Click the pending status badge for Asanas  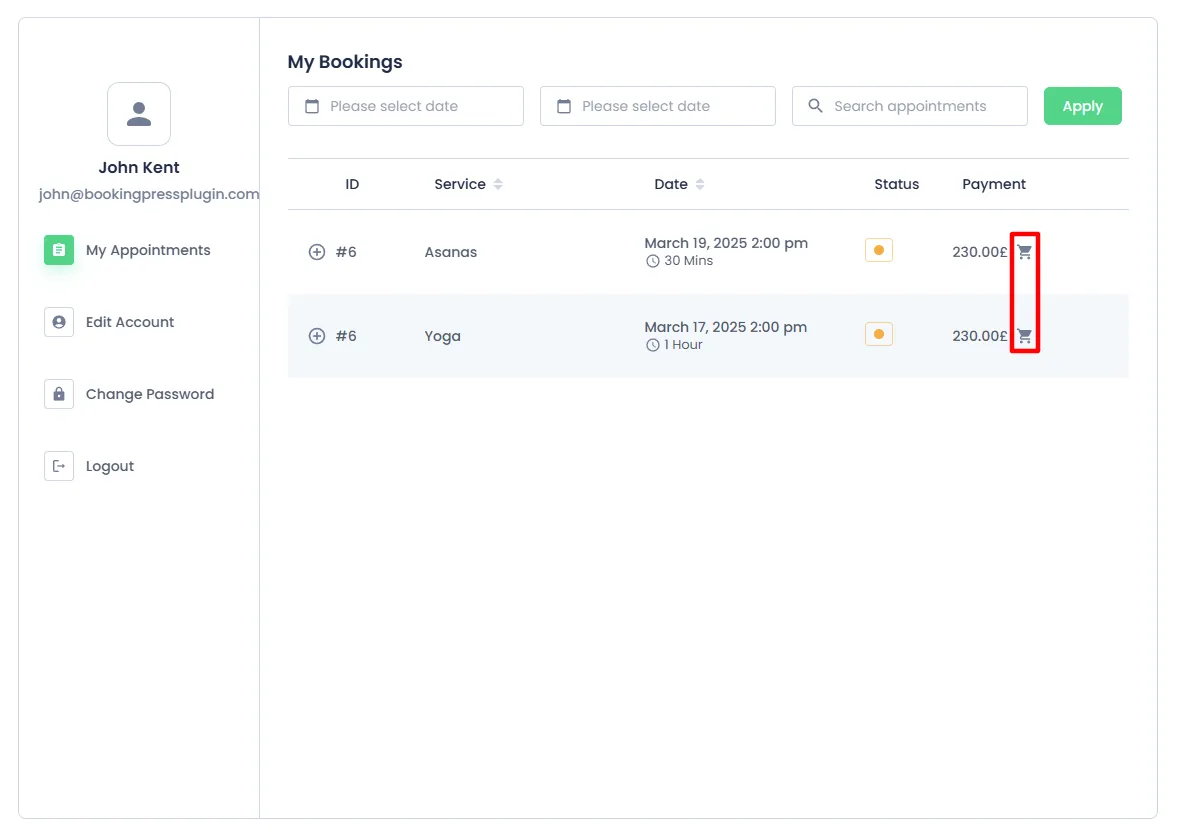(x=878, y=250)
